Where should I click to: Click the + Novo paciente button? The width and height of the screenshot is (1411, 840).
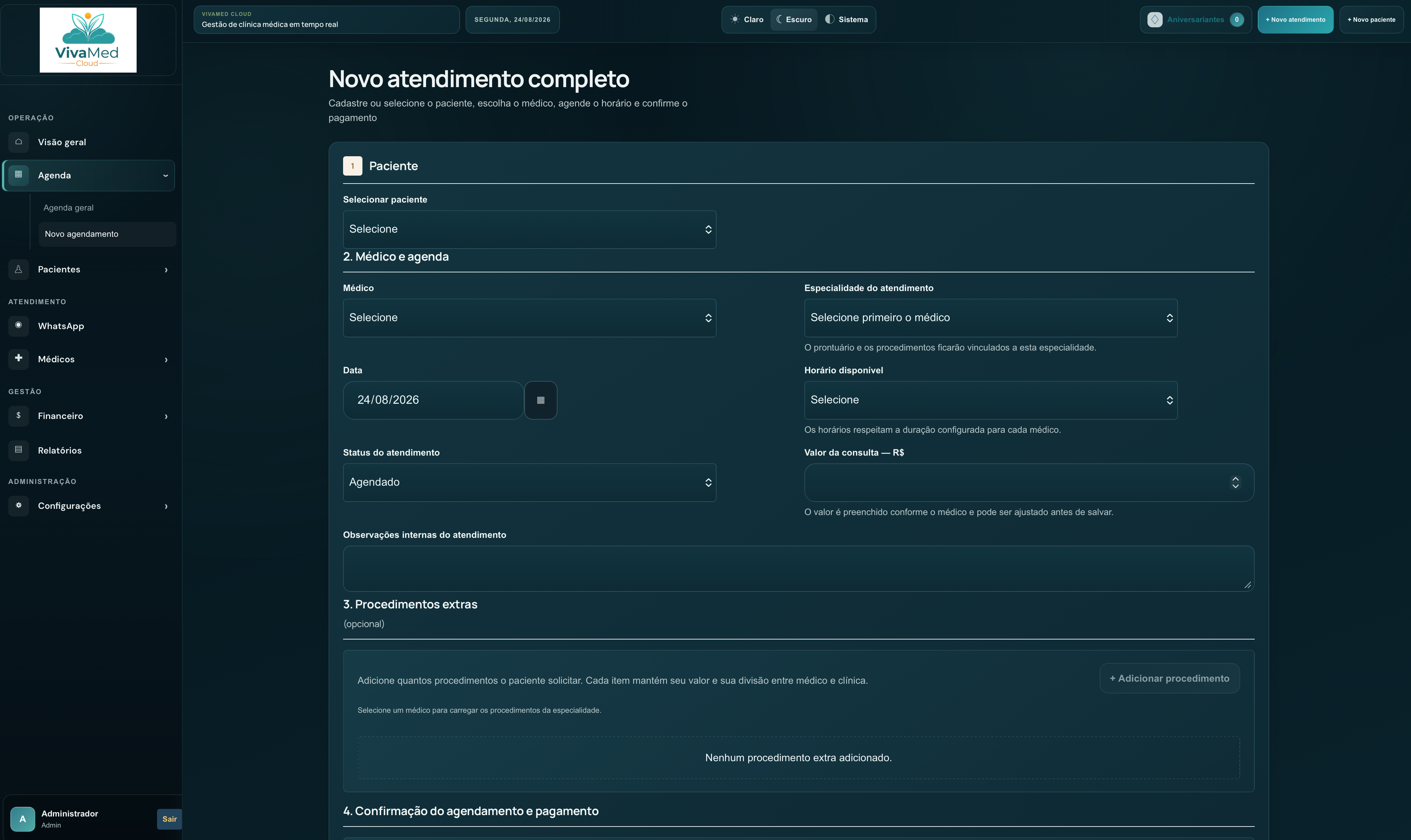1371,19
